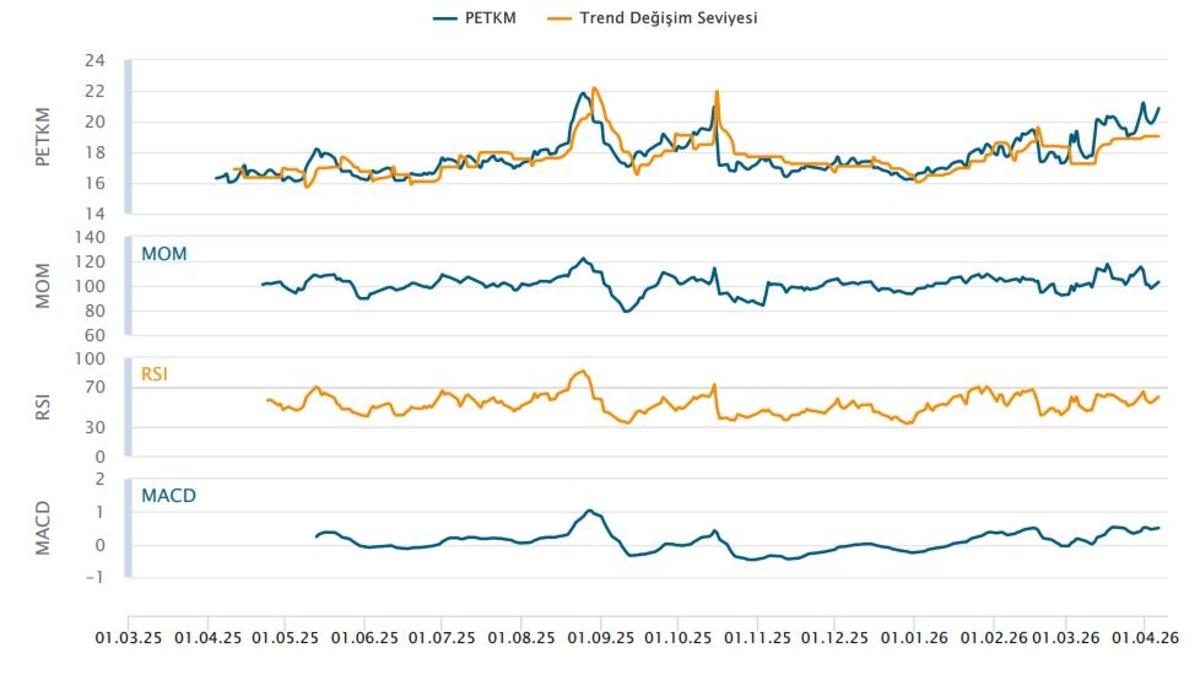Screen dimensions: 1200x691
Task: Click the rotated MOM y-axis title
Action: pyautogui.click(x=43, y=286)
